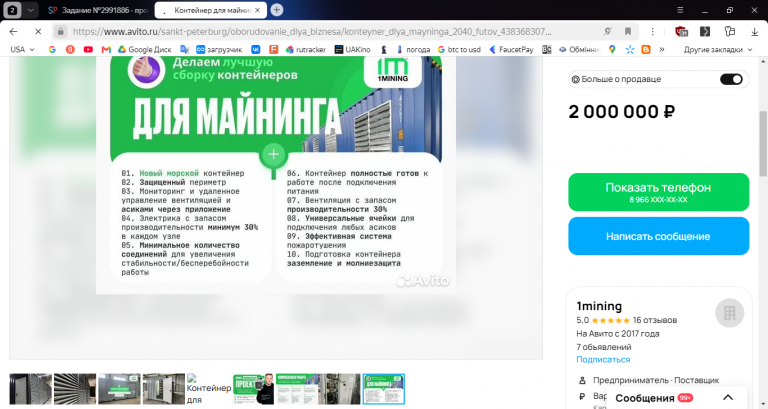Select the broken Контейнер для thumbnail
The width and height of the screenshot is (768, 409).
209,389
